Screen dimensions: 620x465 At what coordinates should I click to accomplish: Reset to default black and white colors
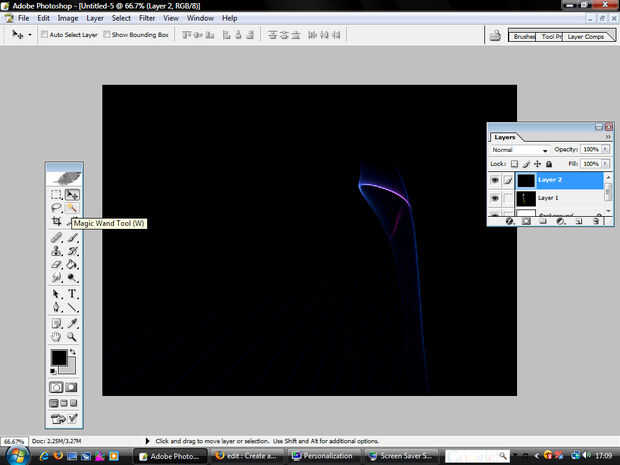tap(53, 371)
